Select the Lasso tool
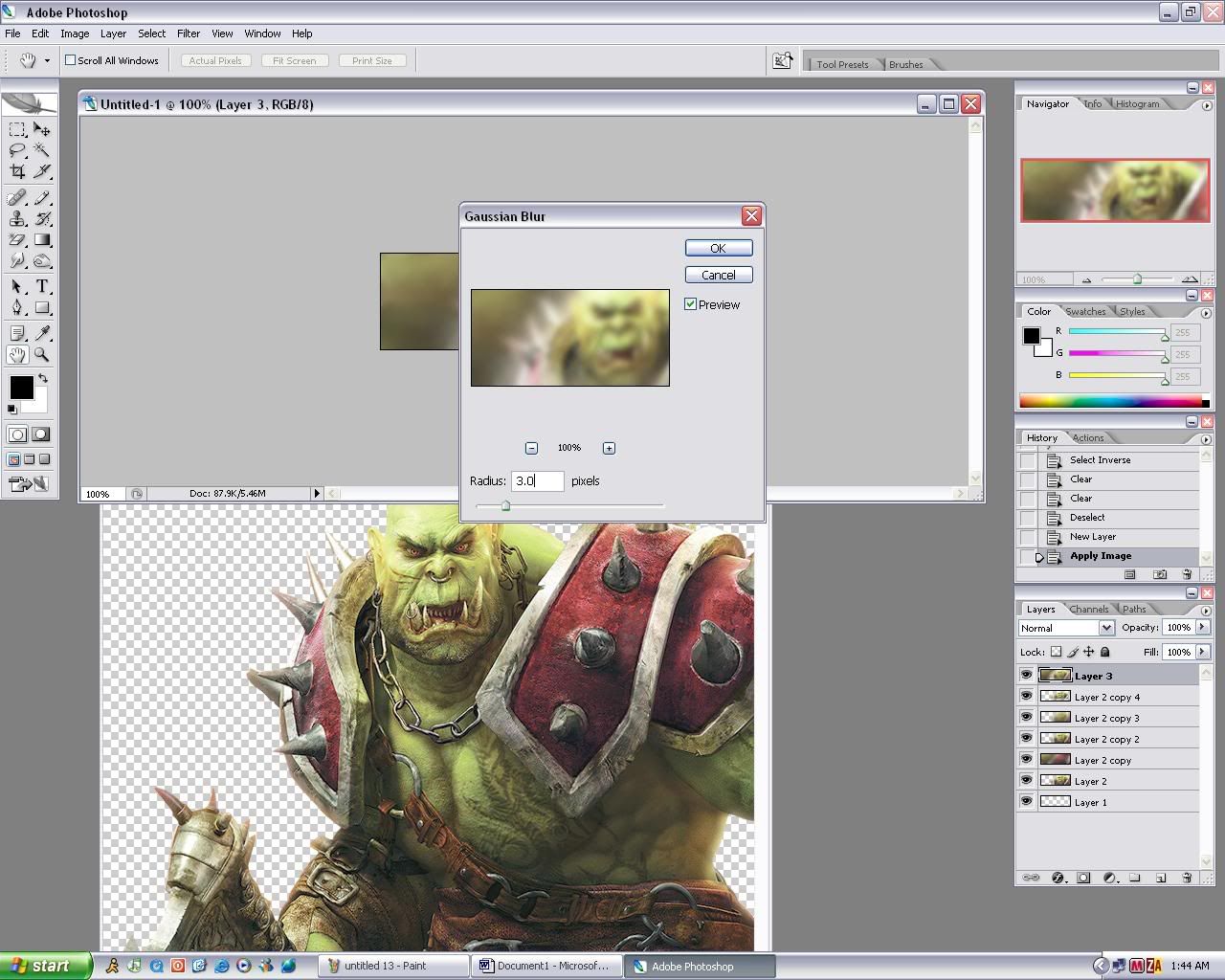 pyautogui.click(x=17, y=150)
